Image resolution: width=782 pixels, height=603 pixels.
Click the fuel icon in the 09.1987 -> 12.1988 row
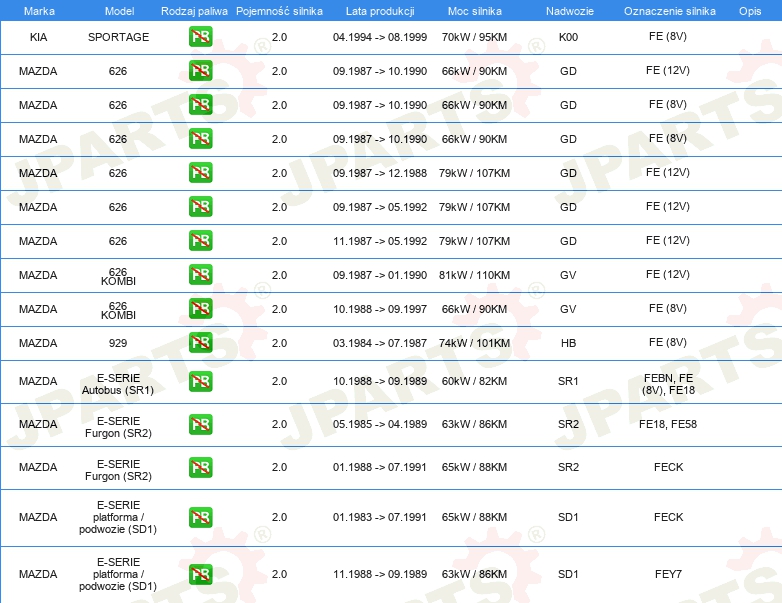200,172
